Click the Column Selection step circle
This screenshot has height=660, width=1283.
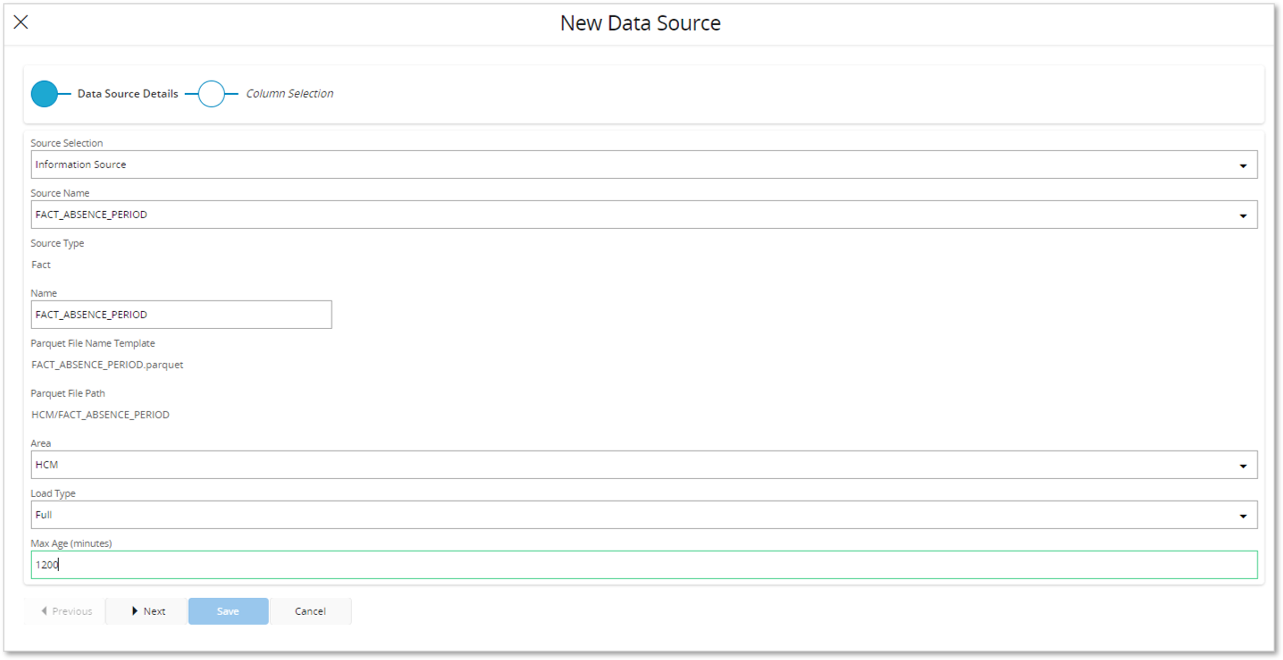pos(211,93)
